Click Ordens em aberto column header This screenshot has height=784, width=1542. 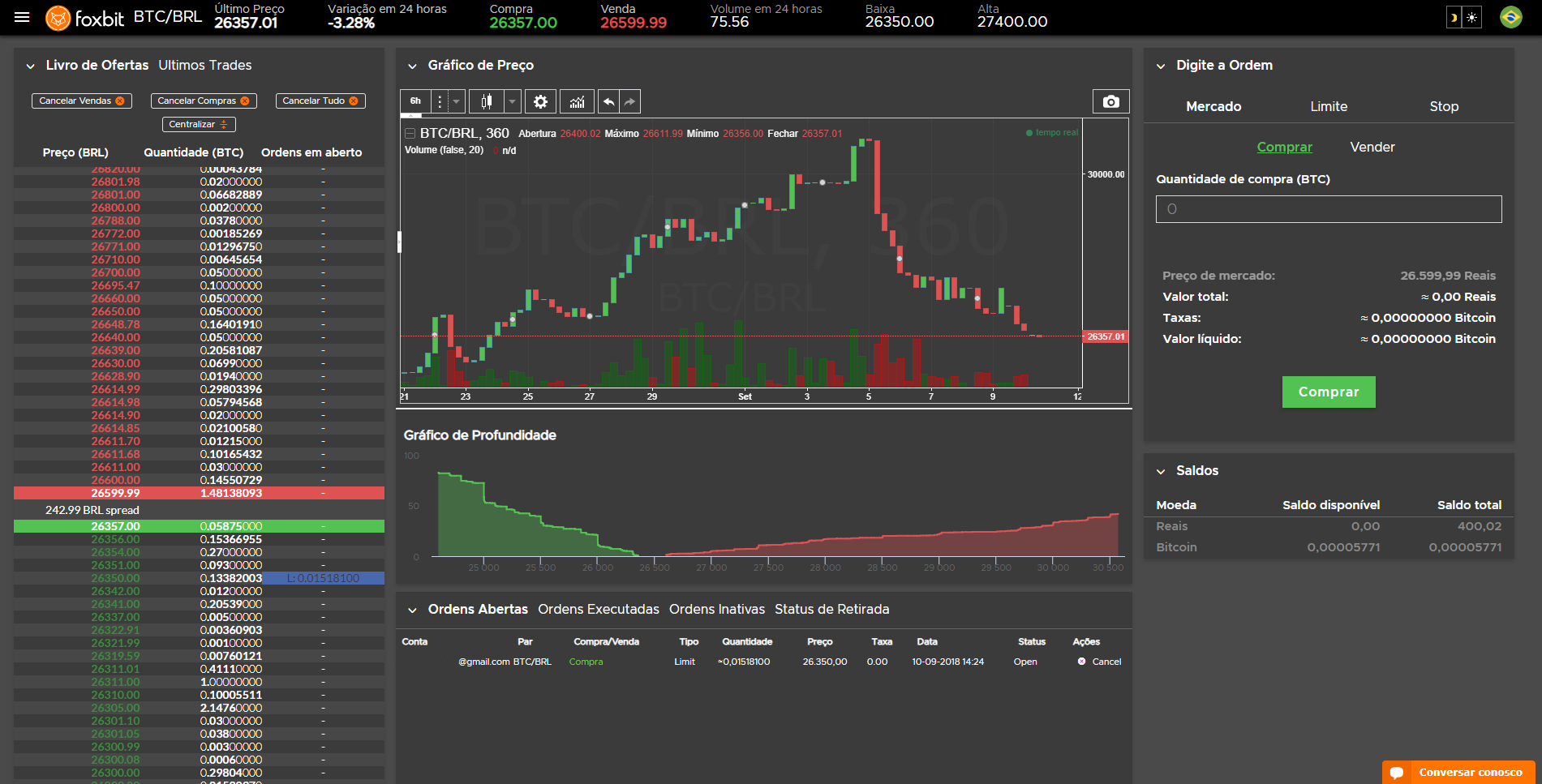[311, 152]
